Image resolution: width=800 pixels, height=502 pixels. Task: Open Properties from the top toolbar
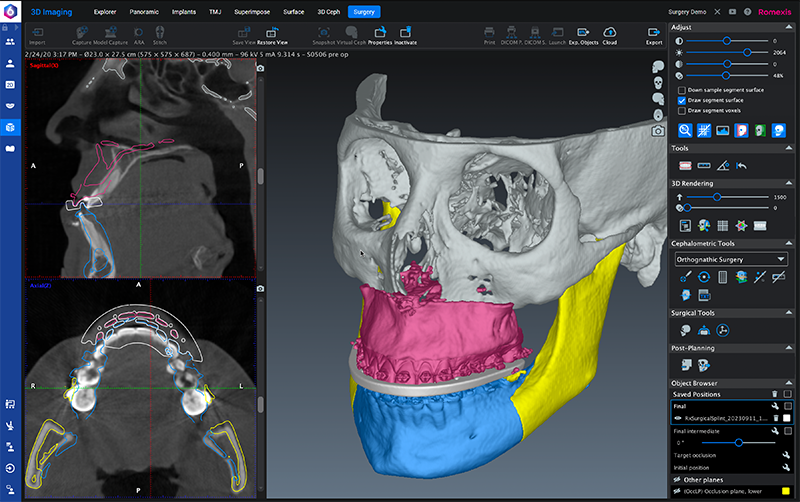tap(380, 36)
